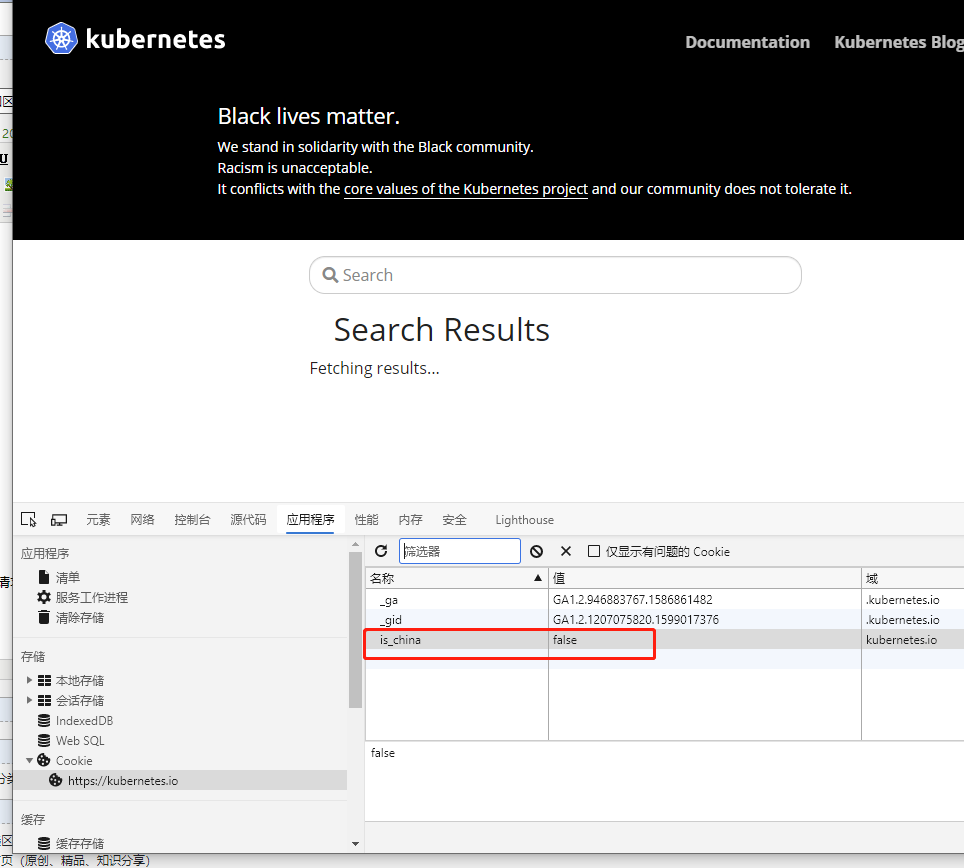Expand 本地存储 local storage node
The image size is (964, 868).
[29, 680]
